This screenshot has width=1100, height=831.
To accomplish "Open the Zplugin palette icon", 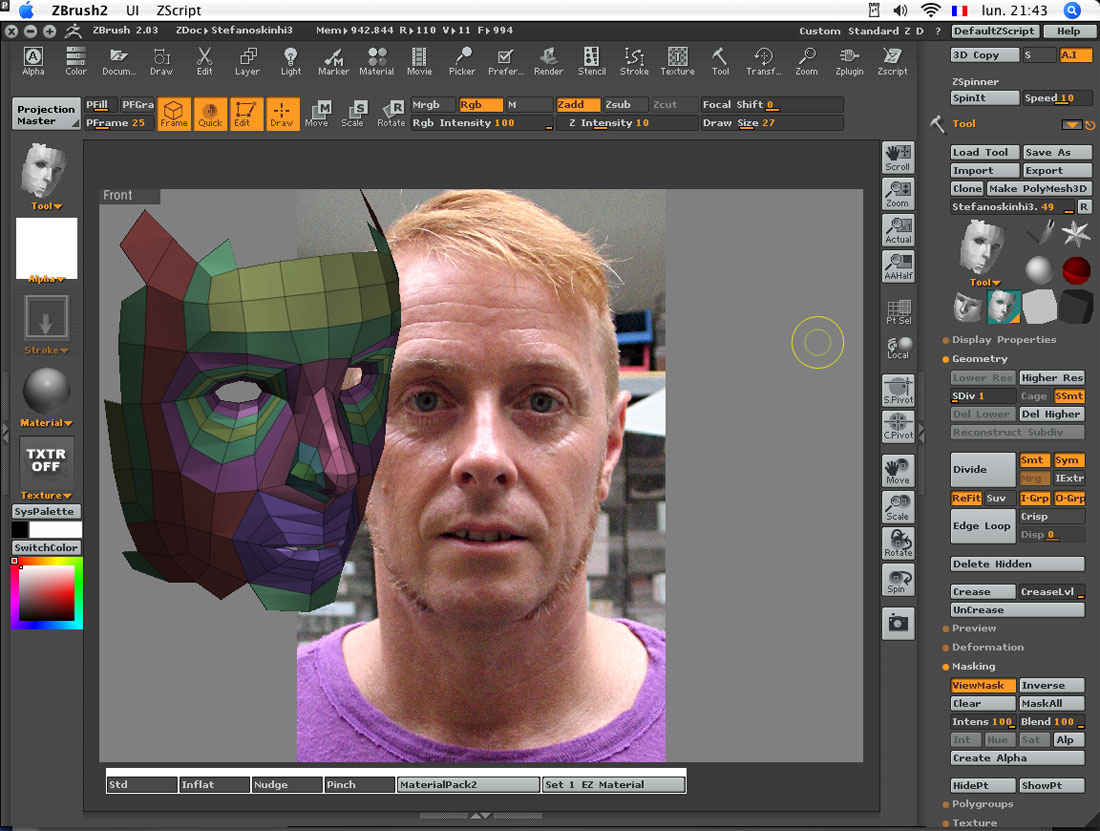I will click(x=850, y=61).
